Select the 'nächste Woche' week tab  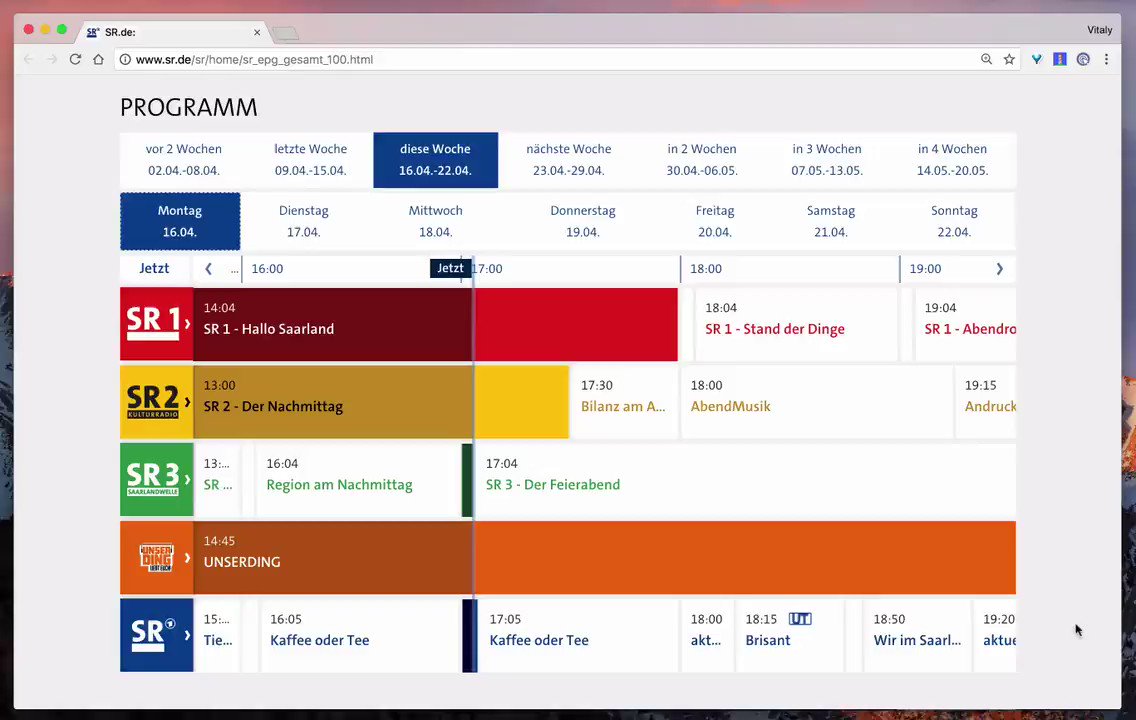(569, 160)
